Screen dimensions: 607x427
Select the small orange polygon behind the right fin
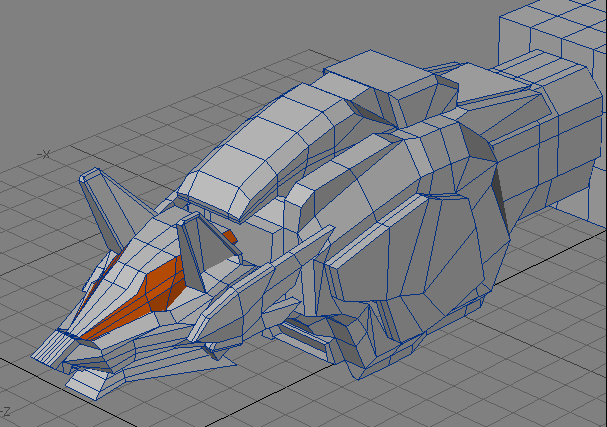pos(230,237)
